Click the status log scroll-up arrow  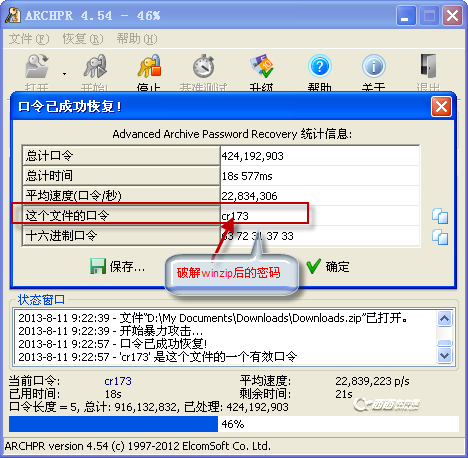coord(444,318)
